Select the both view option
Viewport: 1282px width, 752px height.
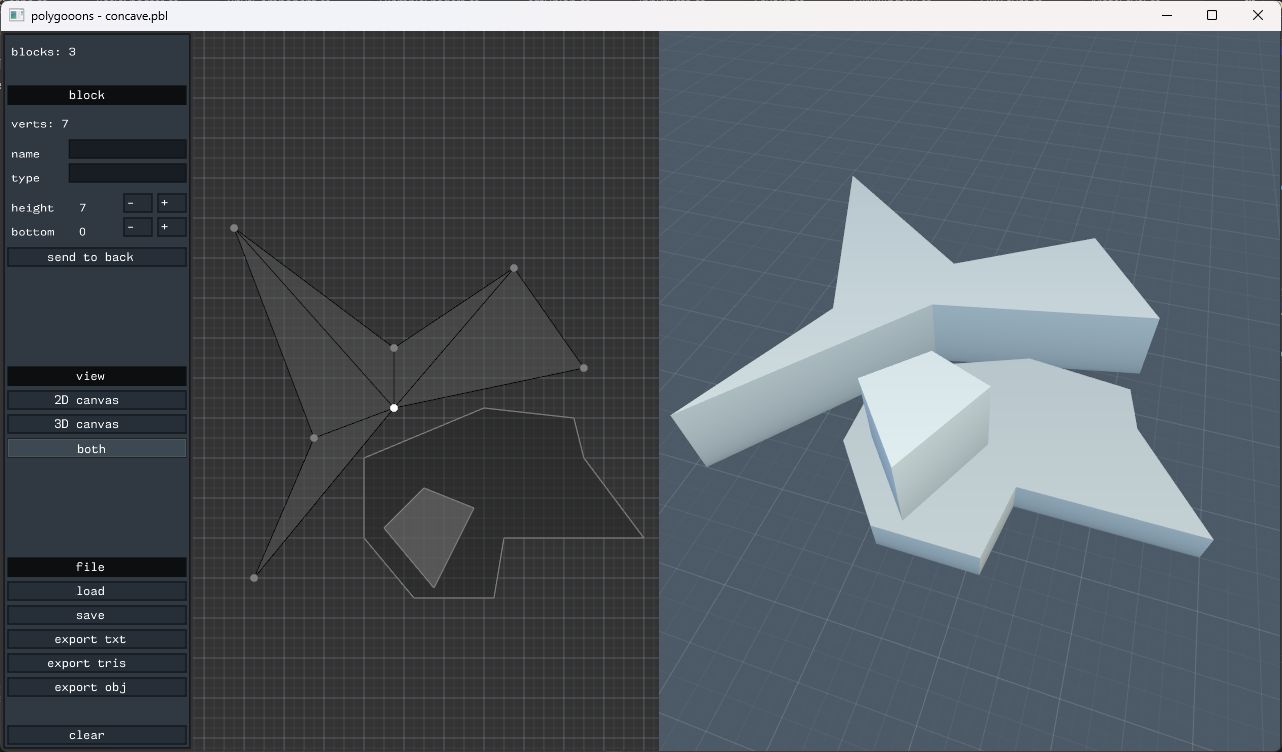(x=97, y=449)
